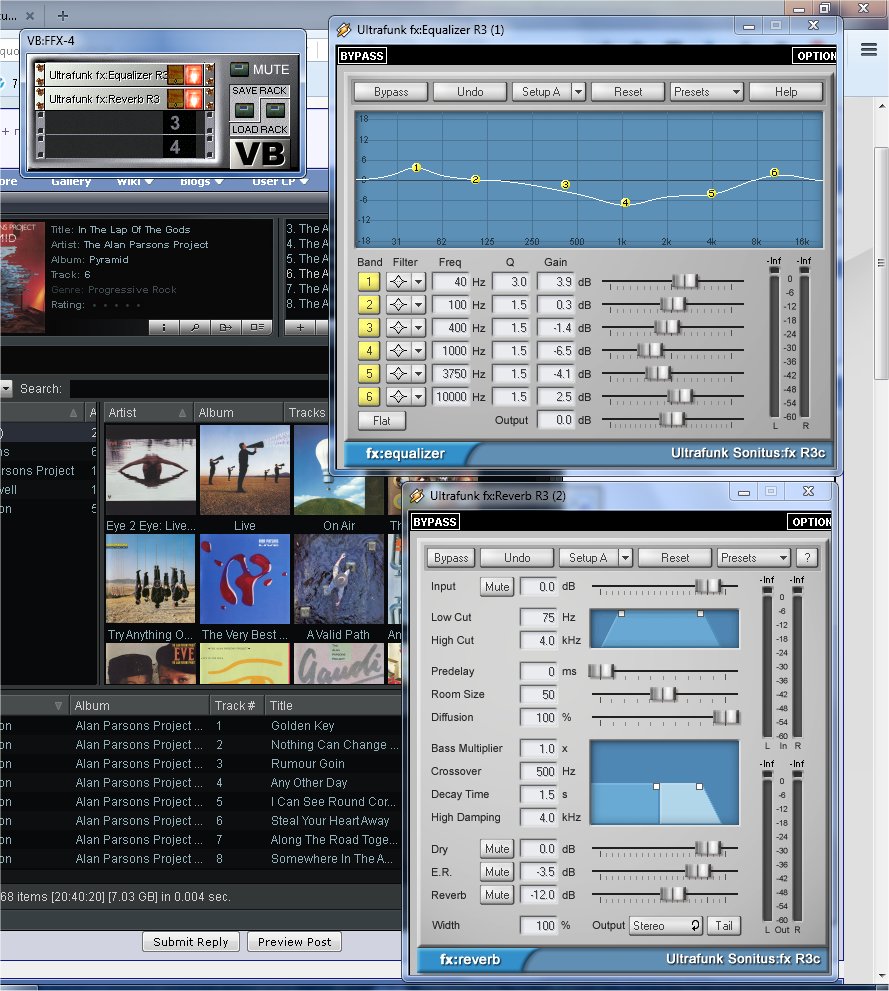Viewport: 889px width, 991px height.
Task: Mute the Reverb Input signal
Action: click(497, 587)
